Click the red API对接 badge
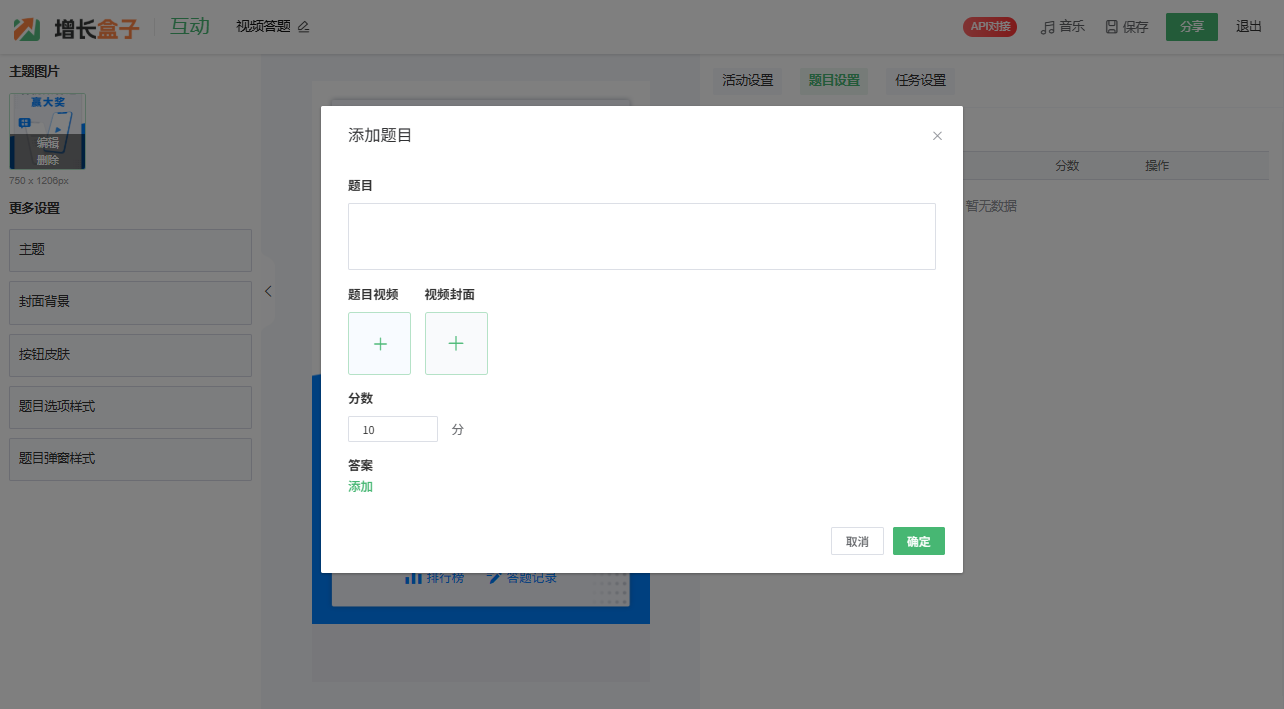This screenshot has width=1284, height=709. coord(989,27)
